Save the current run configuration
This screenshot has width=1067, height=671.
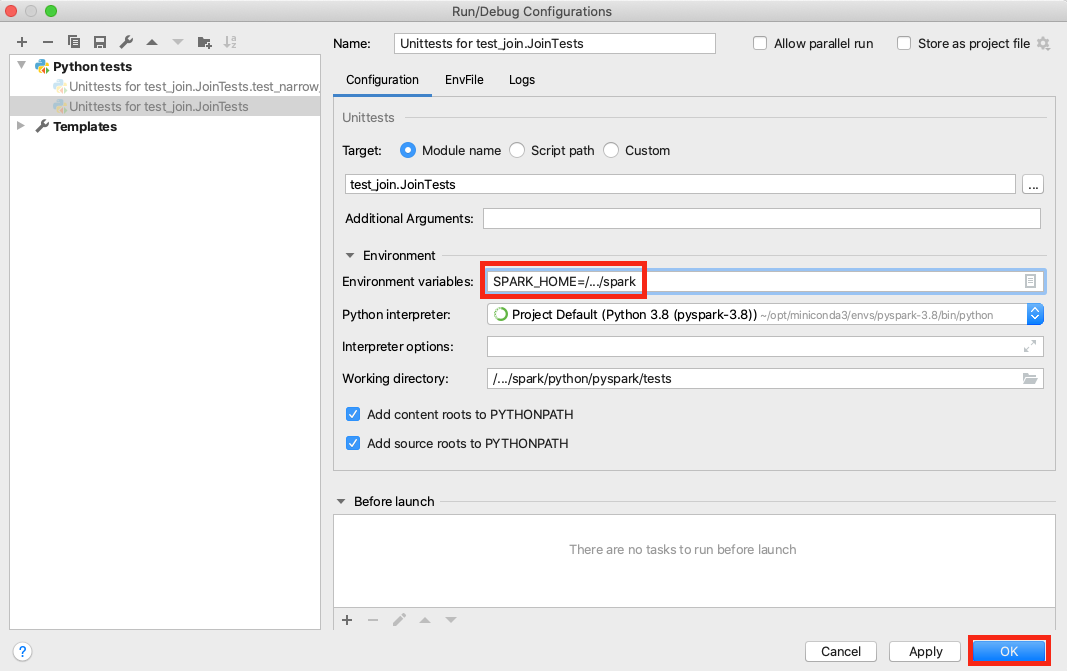click(x=99, y=42)
